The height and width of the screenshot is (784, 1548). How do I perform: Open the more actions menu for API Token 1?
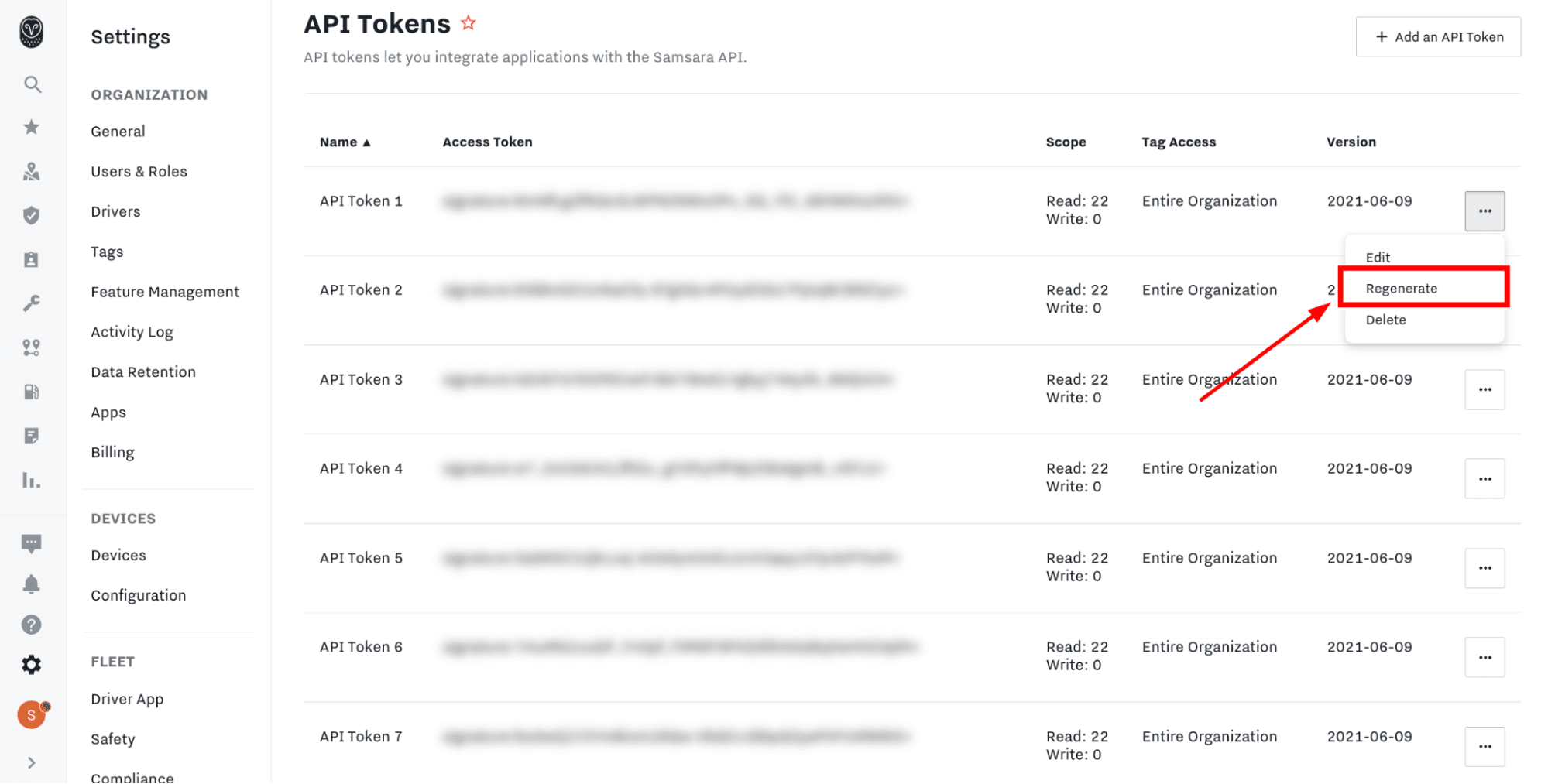(x=1485, y=211)
